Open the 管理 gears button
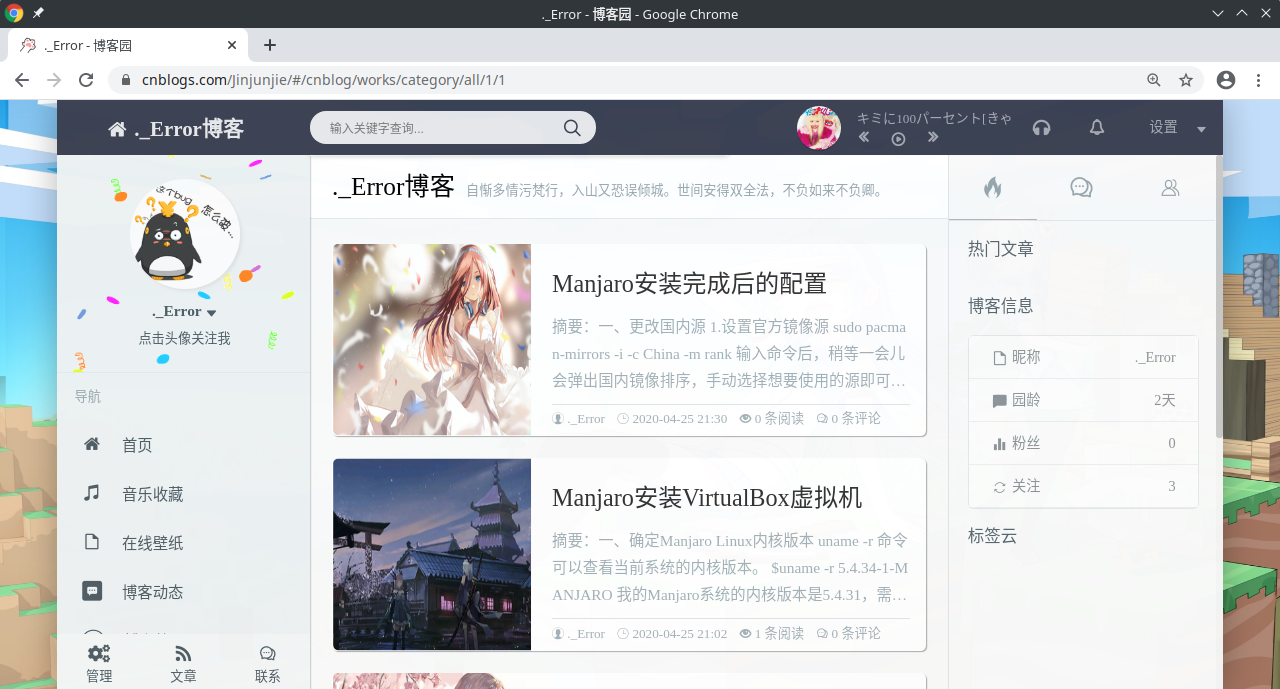This screenshot has width=1280, height=689. (x=99, y=663)
